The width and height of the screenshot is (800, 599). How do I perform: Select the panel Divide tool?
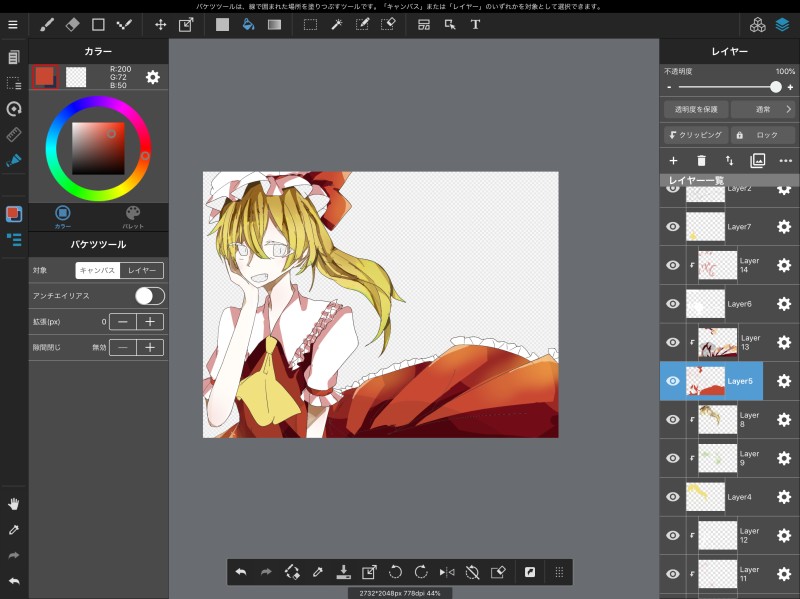pos(424,24)
